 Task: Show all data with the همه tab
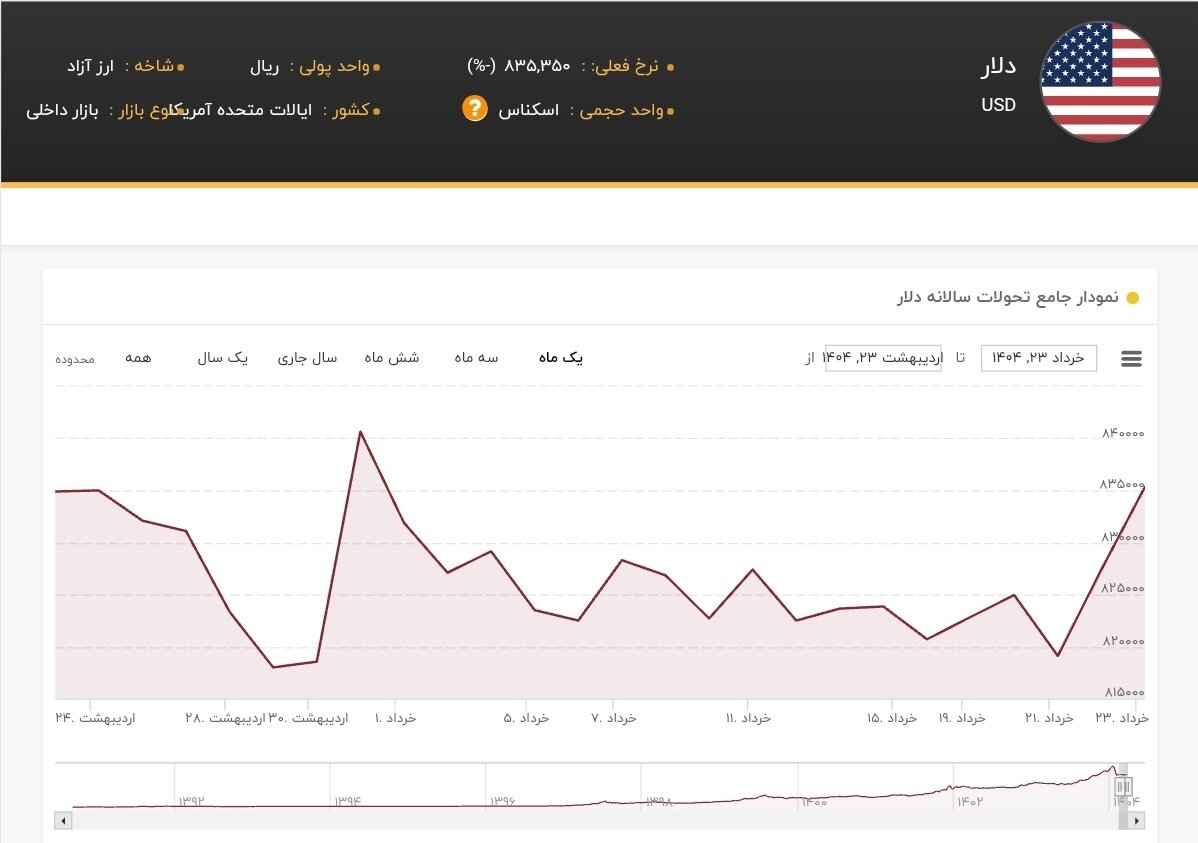coord(140,357)
